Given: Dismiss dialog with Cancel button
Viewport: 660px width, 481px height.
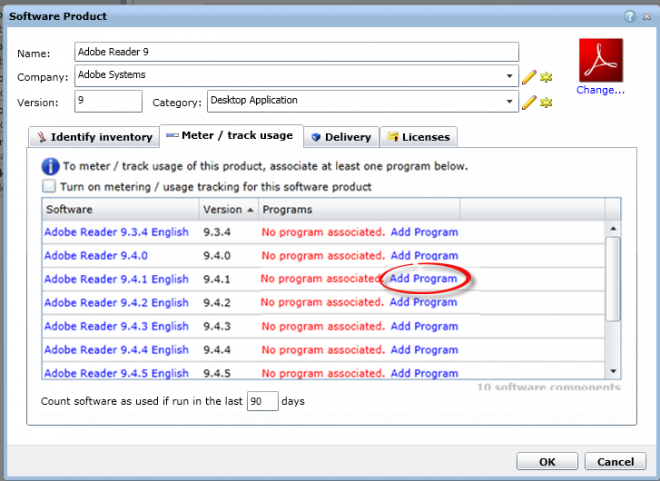Looking at the screenshot, I should click(615, 461).
